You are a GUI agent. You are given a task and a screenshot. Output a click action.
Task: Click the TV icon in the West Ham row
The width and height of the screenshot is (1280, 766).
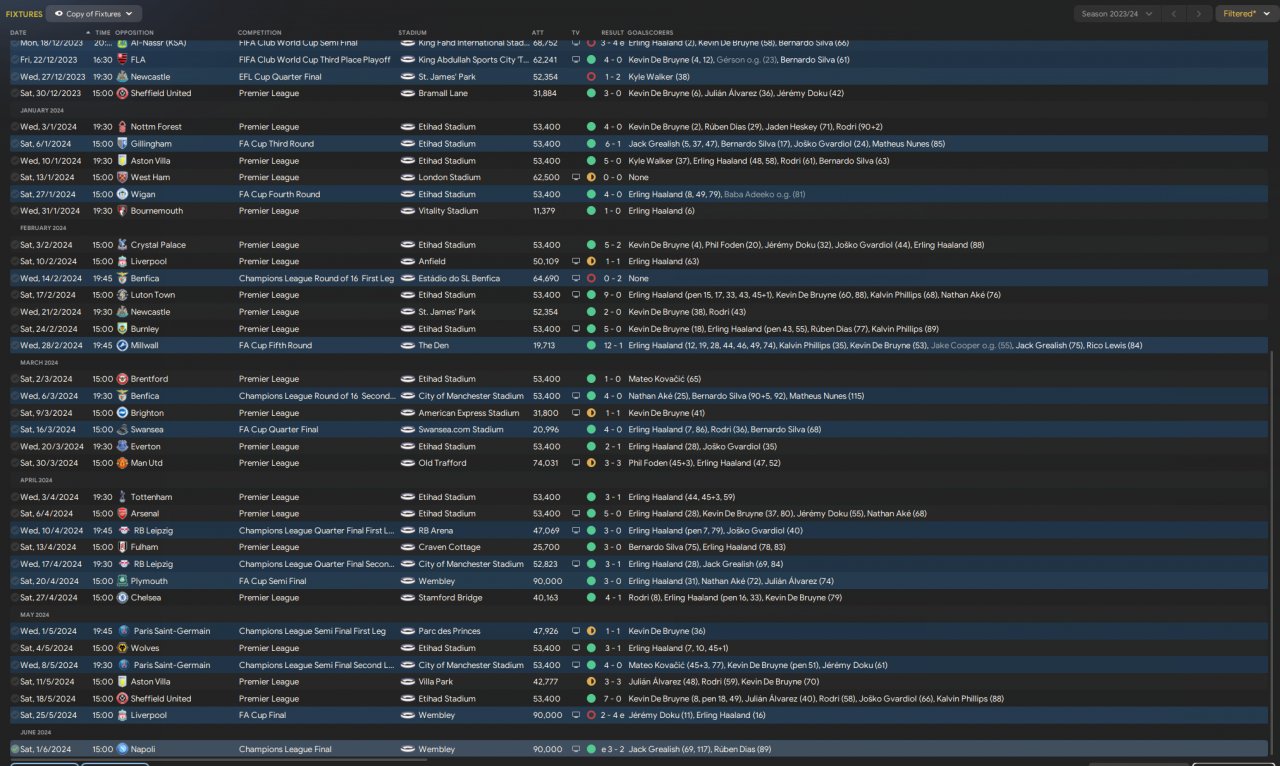pyautogui.click(x=575, y=177)
